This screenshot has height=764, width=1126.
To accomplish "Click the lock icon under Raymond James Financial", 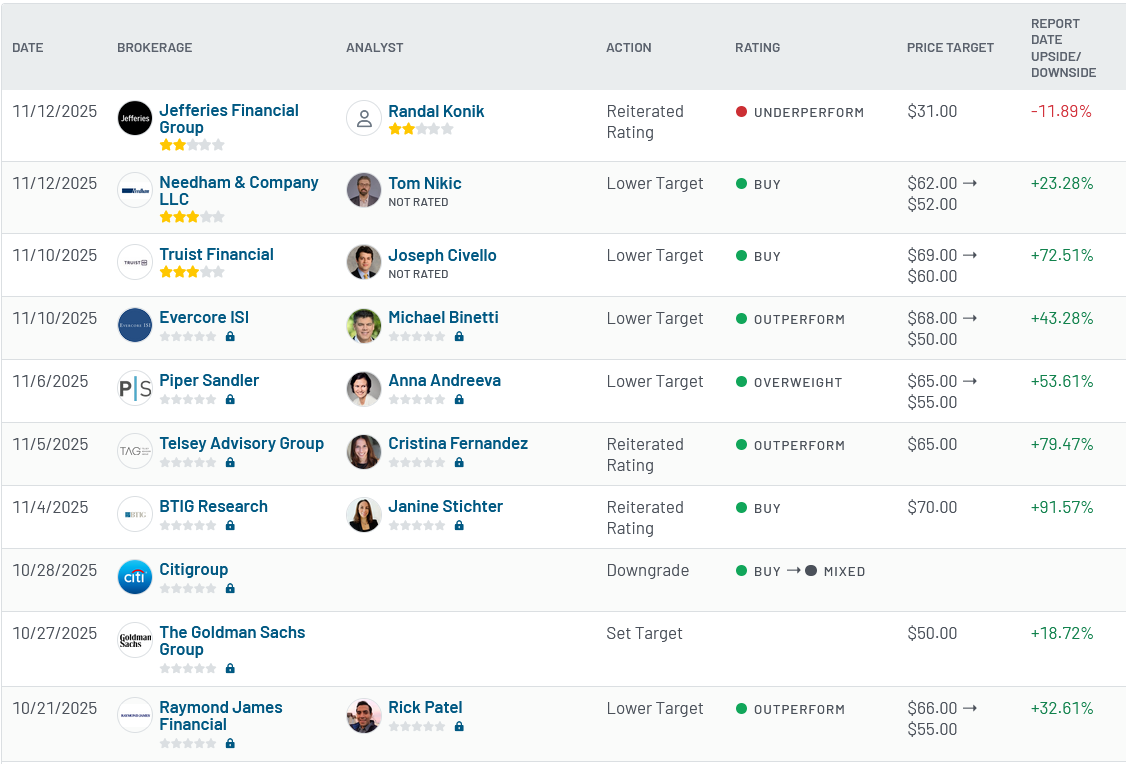I will coord(231,743).
